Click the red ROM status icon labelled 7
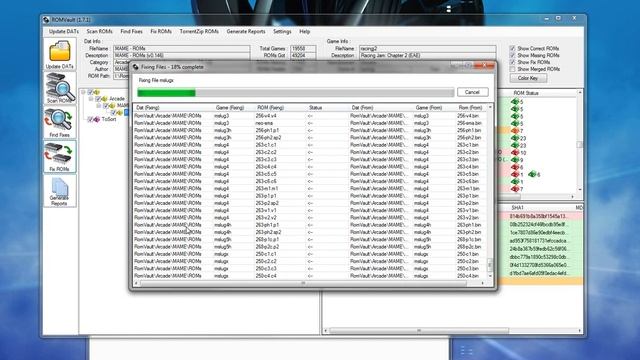The width and height of the screenshot is (640, 360). 515,189
